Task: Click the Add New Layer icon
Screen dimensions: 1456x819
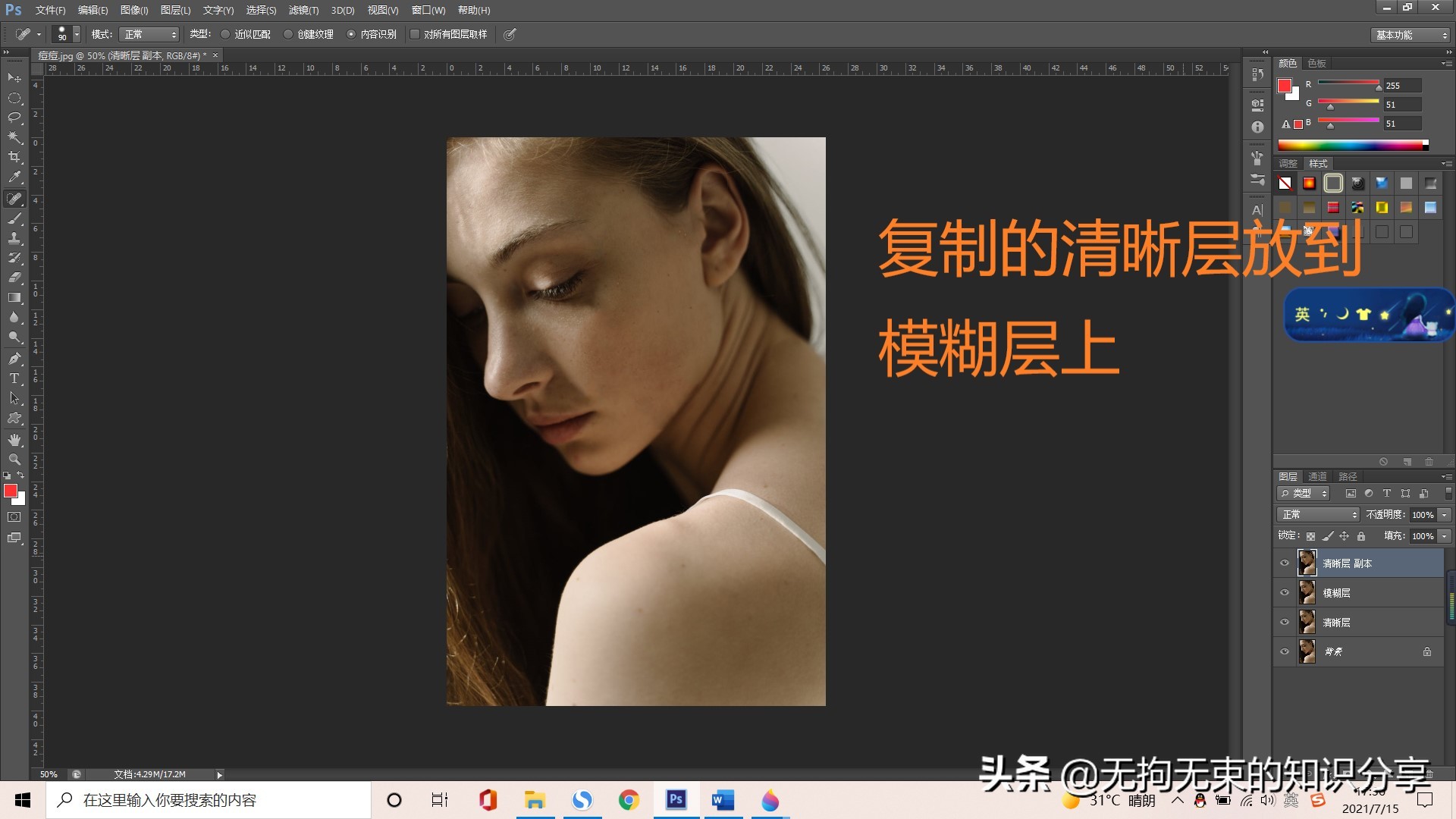Action: coord(1406,462)
